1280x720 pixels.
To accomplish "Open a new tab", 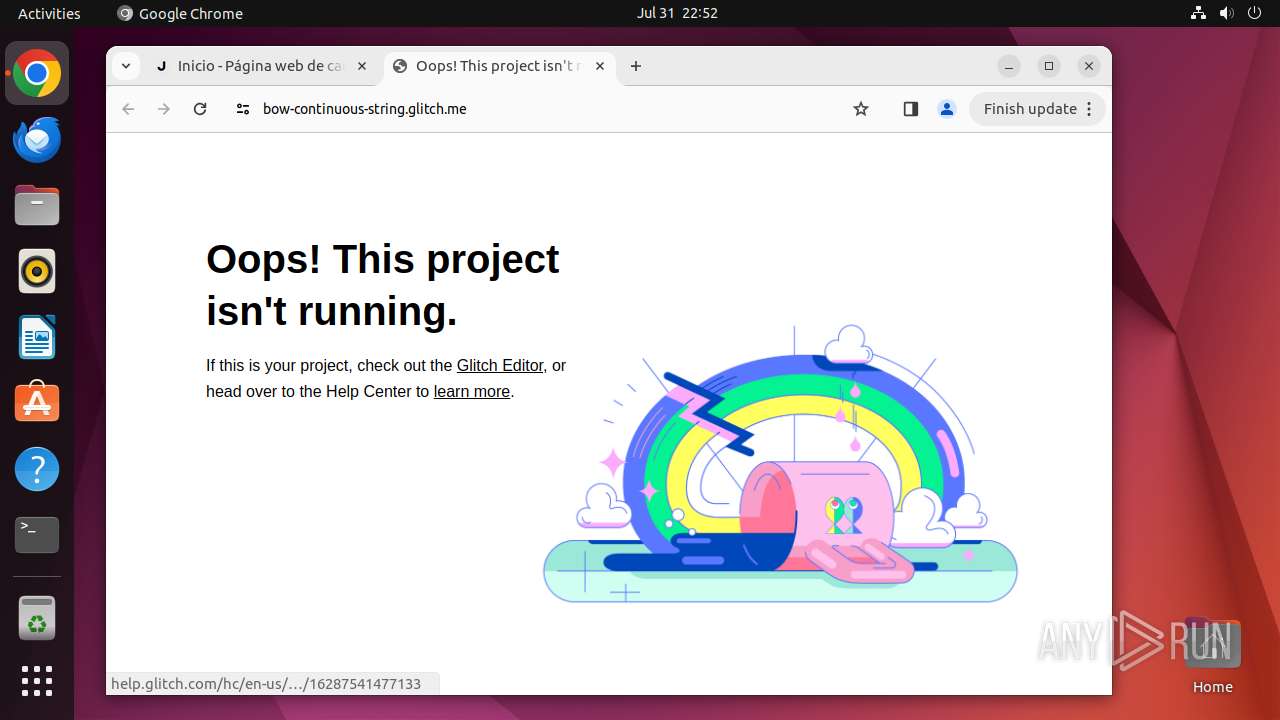I will click(636, 66).
